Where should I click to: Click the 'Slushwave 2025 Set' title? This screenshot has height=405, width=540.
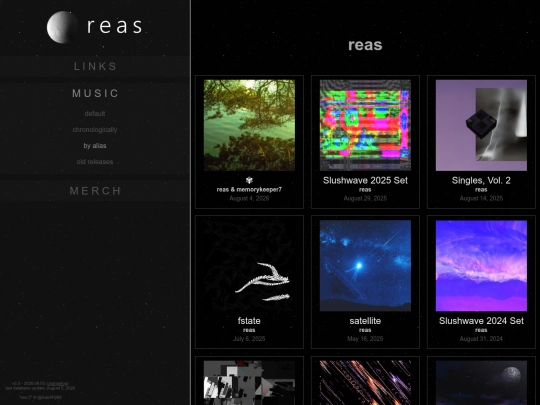pos(365,180)
